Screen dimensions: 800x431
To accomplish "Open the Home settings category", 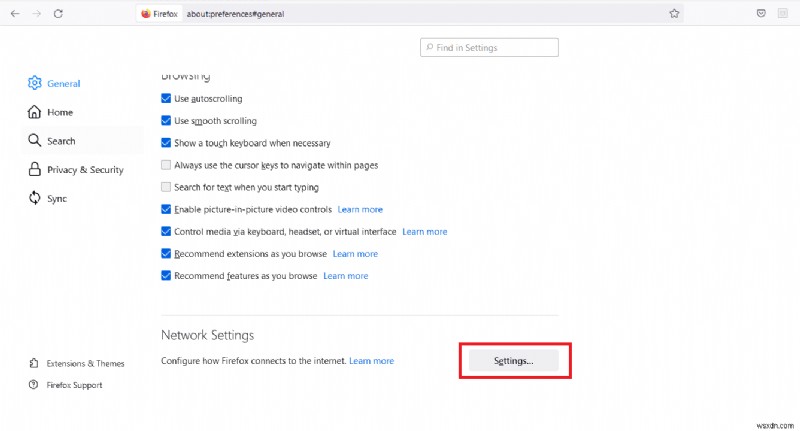I will click(x=59, y=112).
